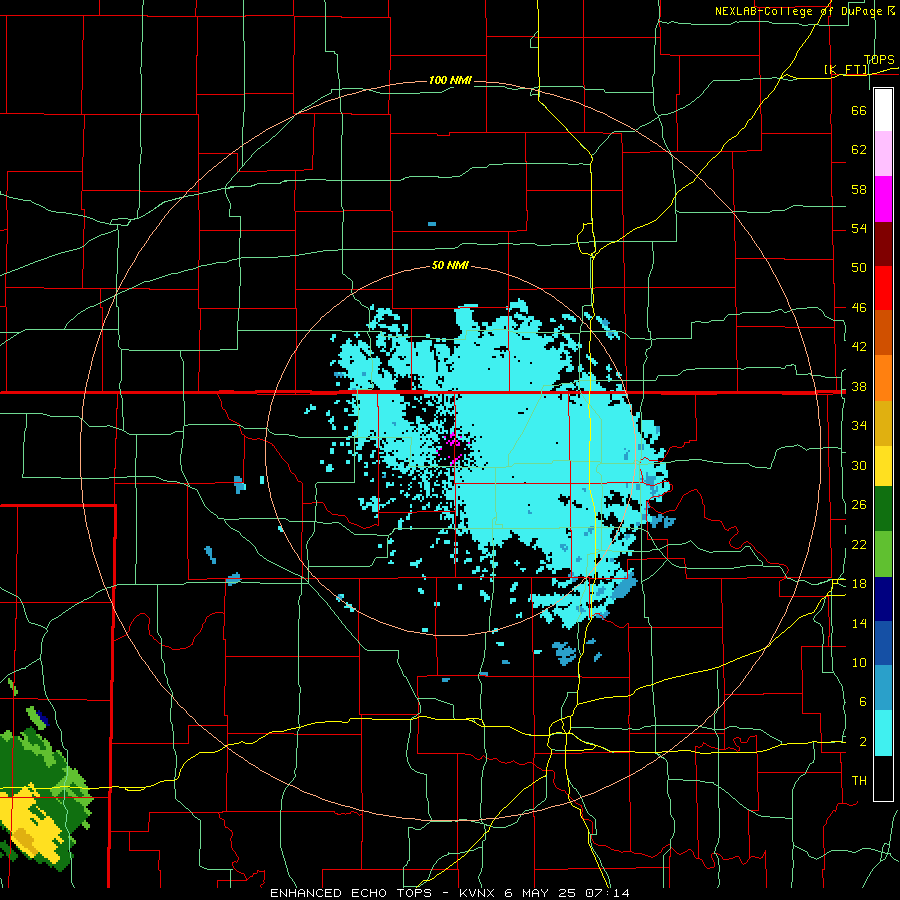Click the dark green legend swatch
Image resolution: width=900 pixels, height=900 pixels.
pyautogui.click(x=883, y=509)
